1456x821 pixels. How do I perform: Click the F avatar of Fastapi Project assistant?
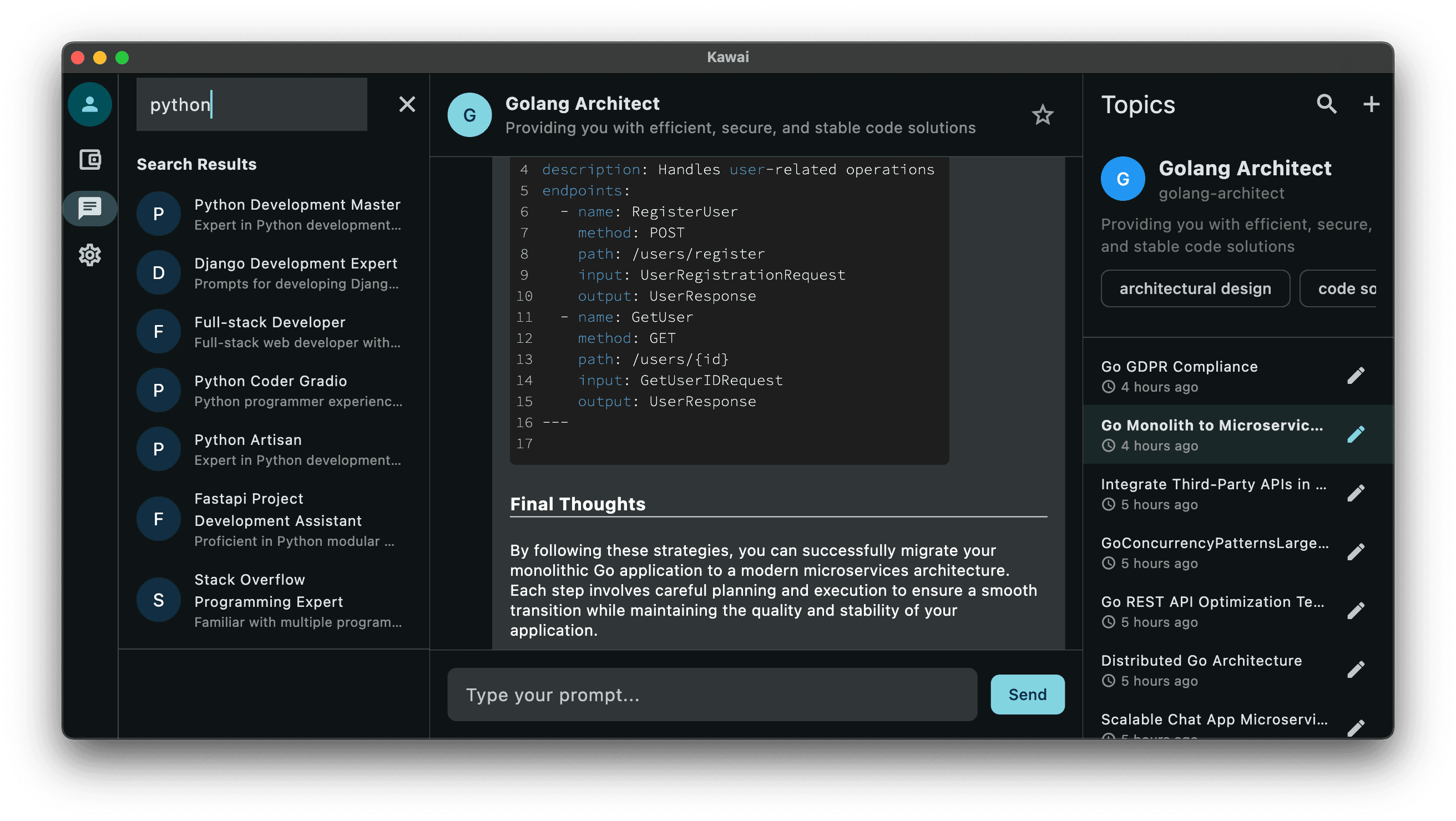click(x=159, y=519)
